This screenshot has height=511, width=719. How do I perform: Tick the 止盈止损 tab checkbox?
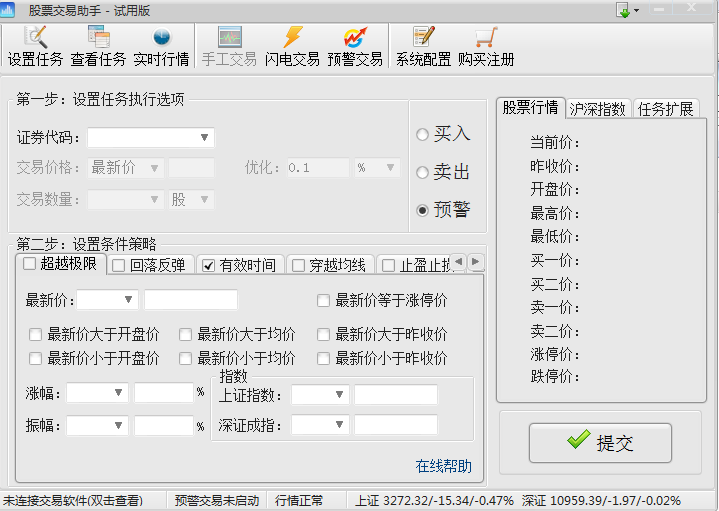point(388,266)
